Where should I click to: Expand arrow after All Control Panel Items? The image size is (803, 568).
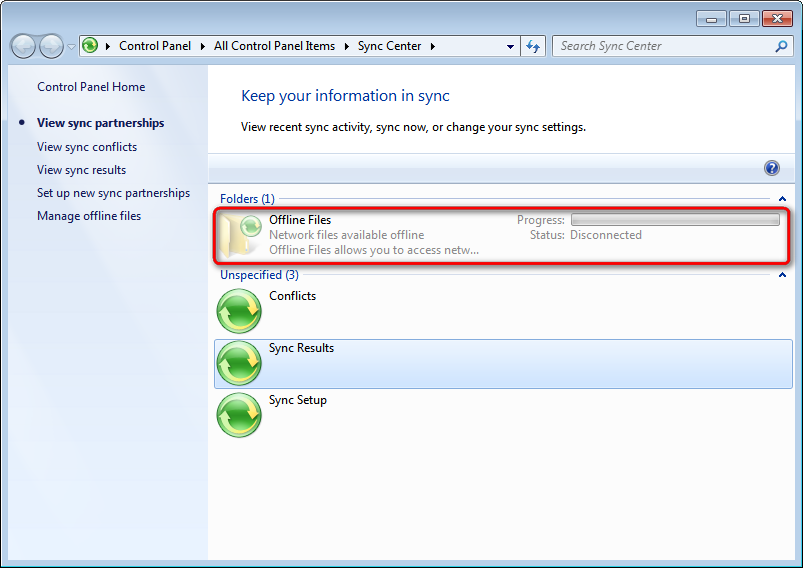[x=347, y=46]
